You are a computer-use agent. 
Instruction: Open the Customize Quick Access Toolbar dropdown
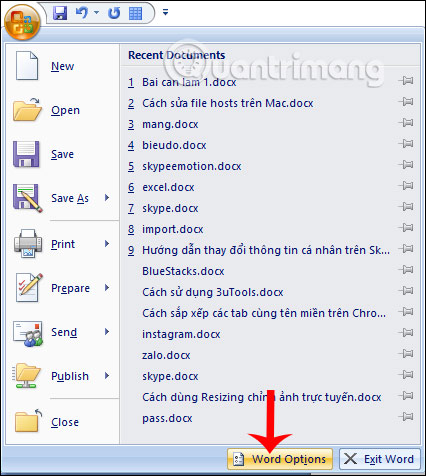pos(165,12)
